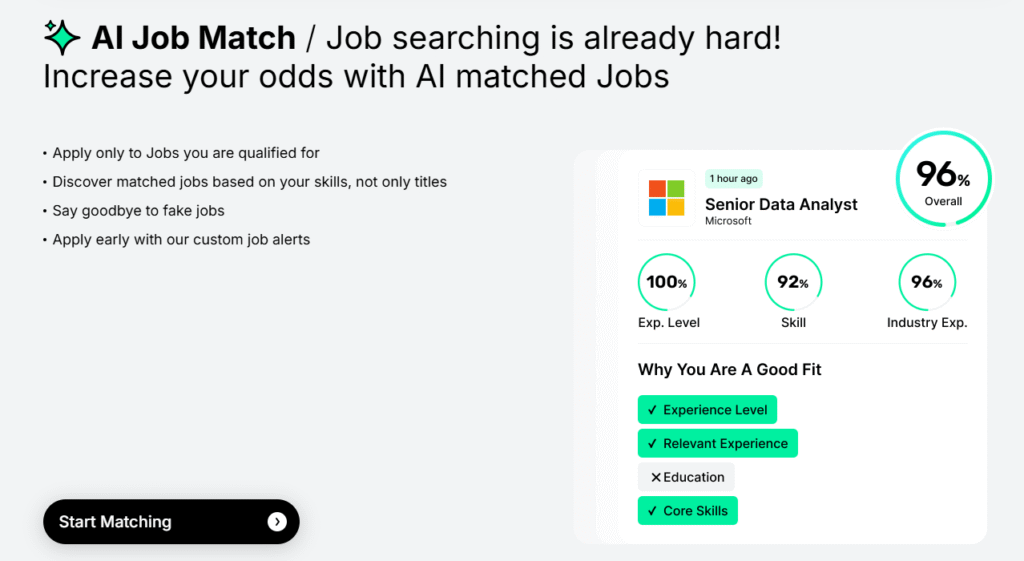This screenshot has width=1024, height=561.
Task: Click the Skill label under 92%
Action: pyautogui.click(x=793, y=323)
